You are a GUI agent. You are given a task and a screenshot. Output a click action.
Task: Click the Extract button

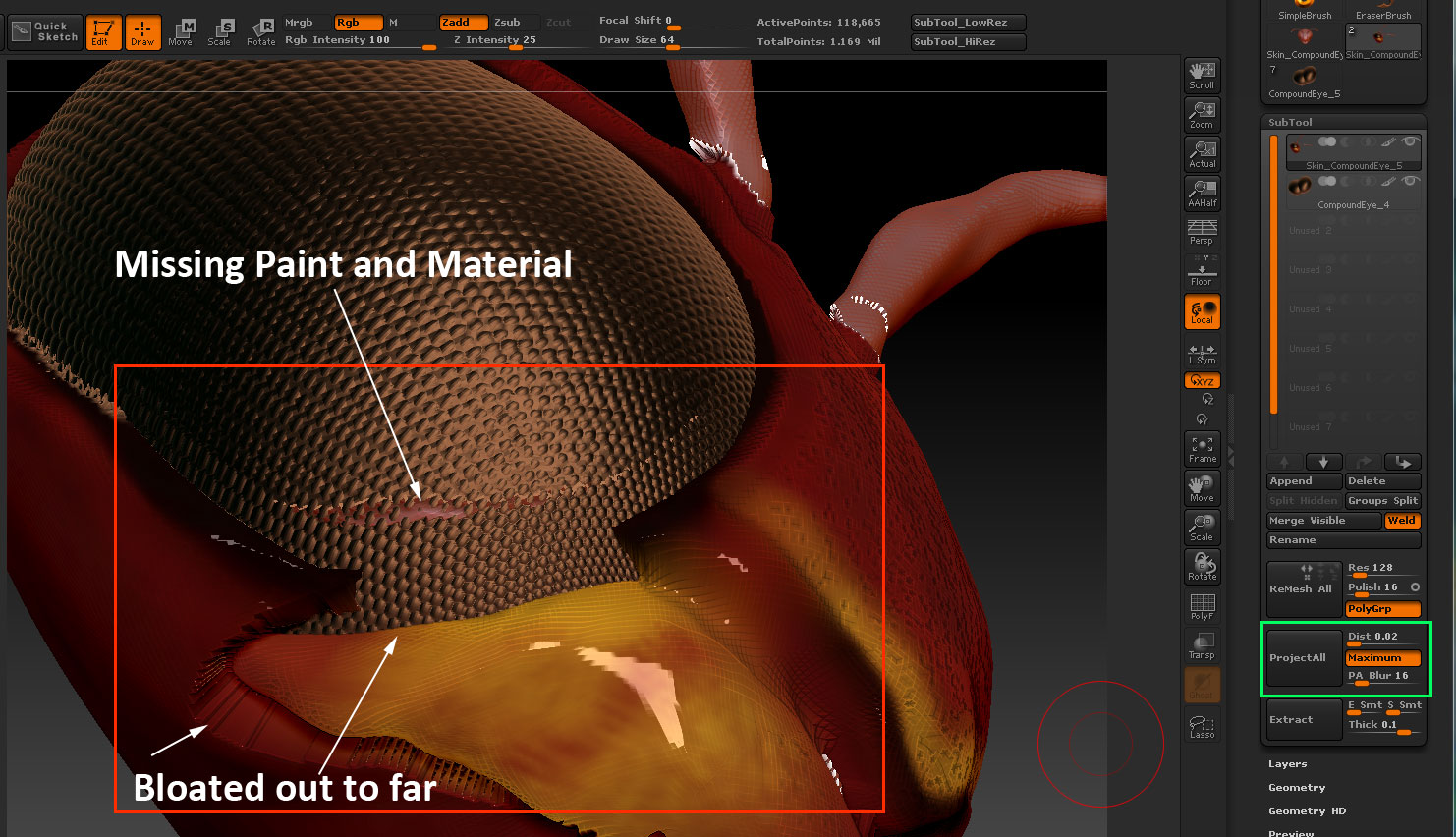coord(1305,720)
